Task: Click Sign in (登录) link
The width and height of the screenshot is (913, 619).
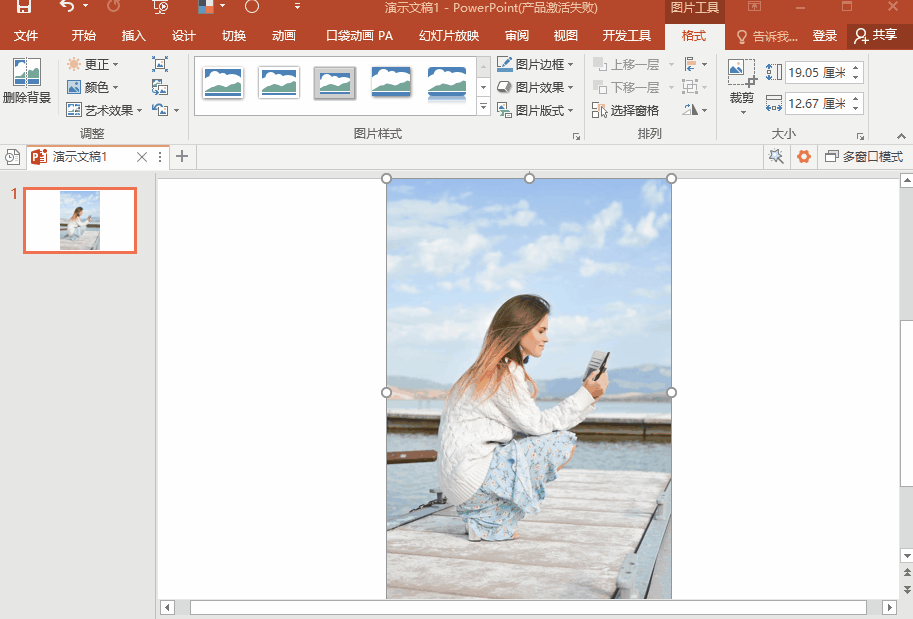Action: [x=824, y=36]
